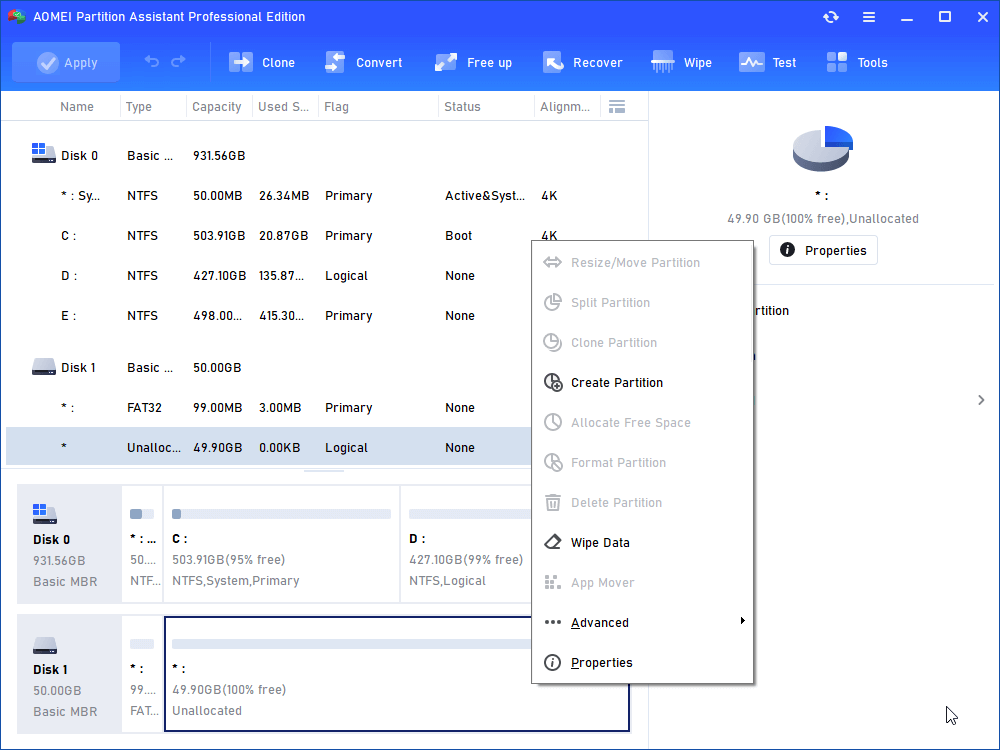1000x750 pixels.
Task: Open the Free up toolbar menu
Action: pyautogui.click(x=473, y=62)
